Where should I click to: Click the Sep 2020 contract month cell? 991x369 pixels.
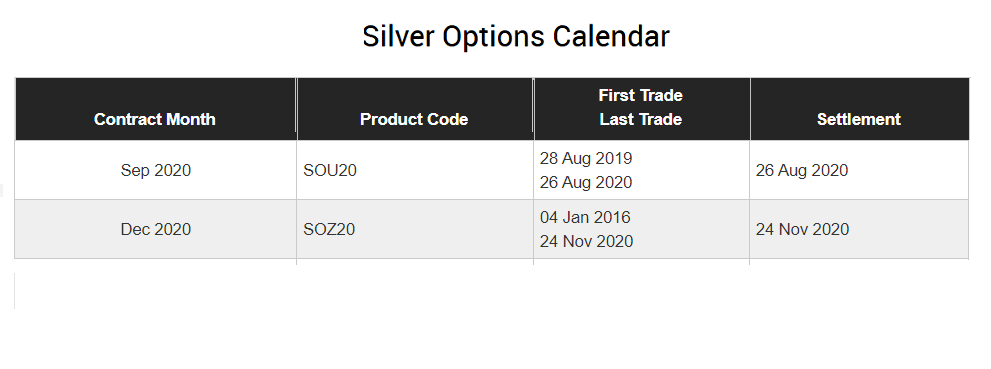[155, 171]
